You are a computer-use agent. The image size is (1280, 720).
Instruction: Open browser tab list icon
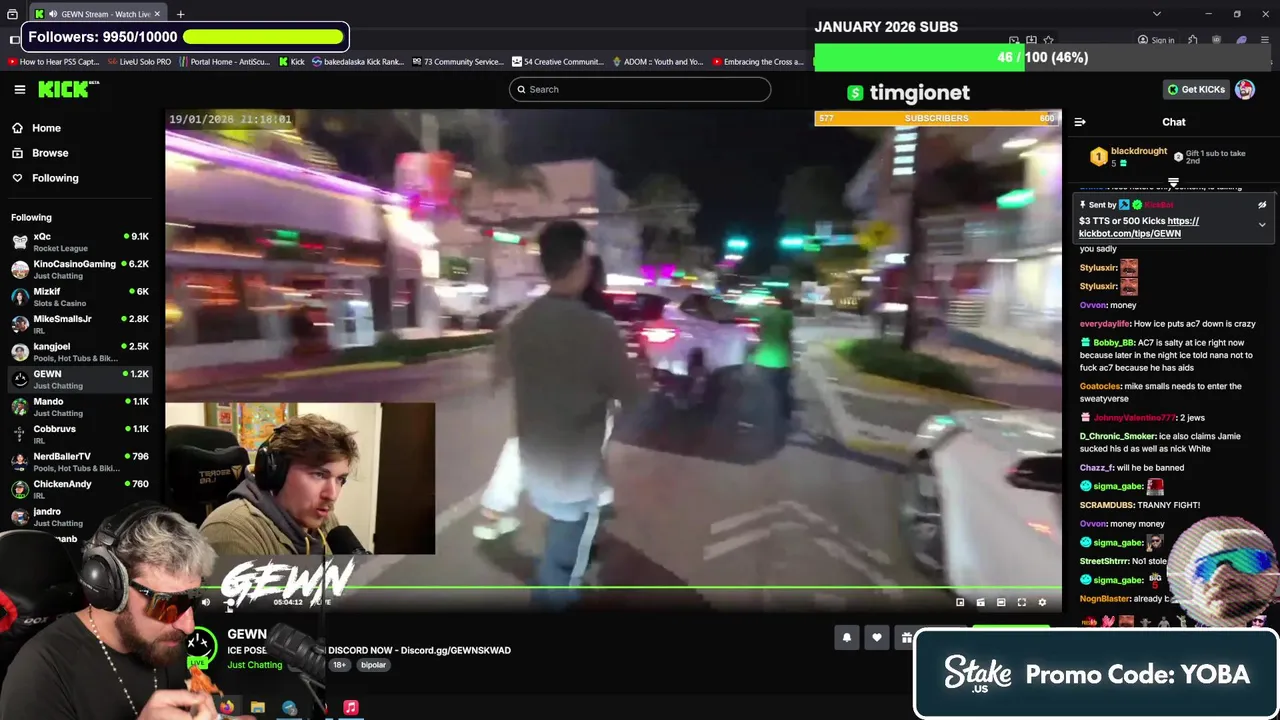pyautogui.click(x=12, y=14)
